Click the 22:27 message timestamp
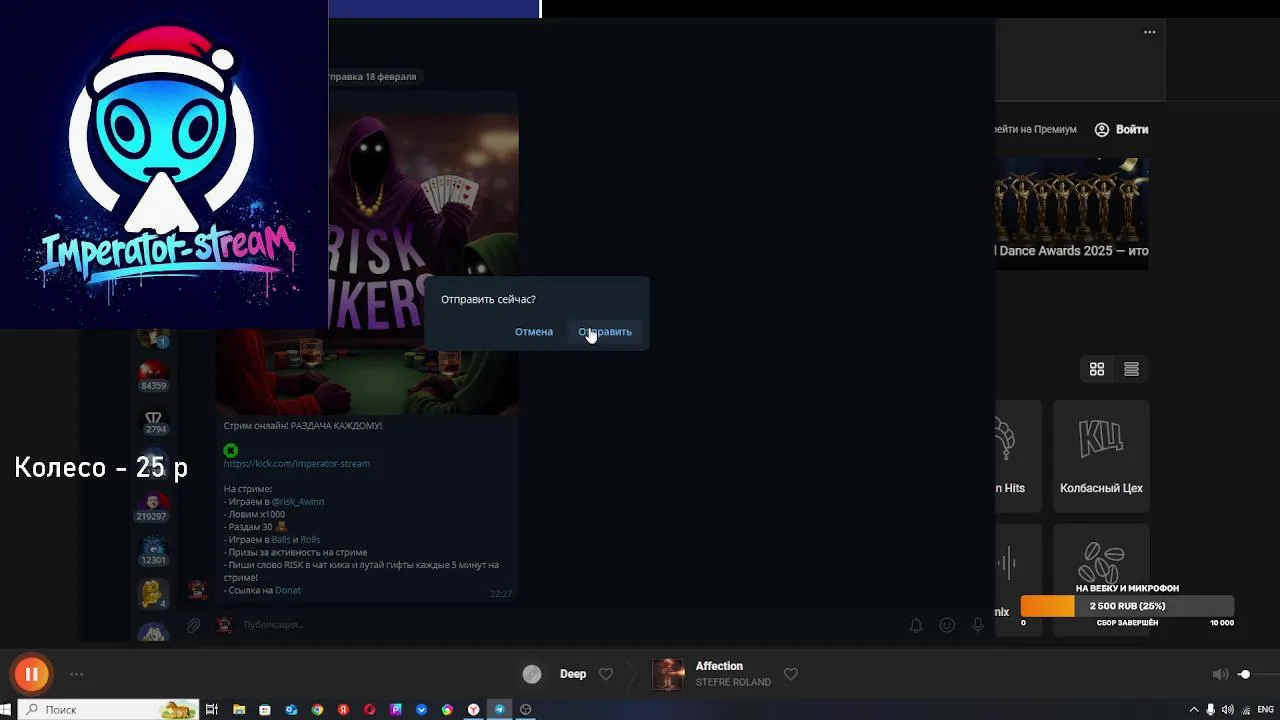Screen dimensions: 1280x720 [501, 594]
